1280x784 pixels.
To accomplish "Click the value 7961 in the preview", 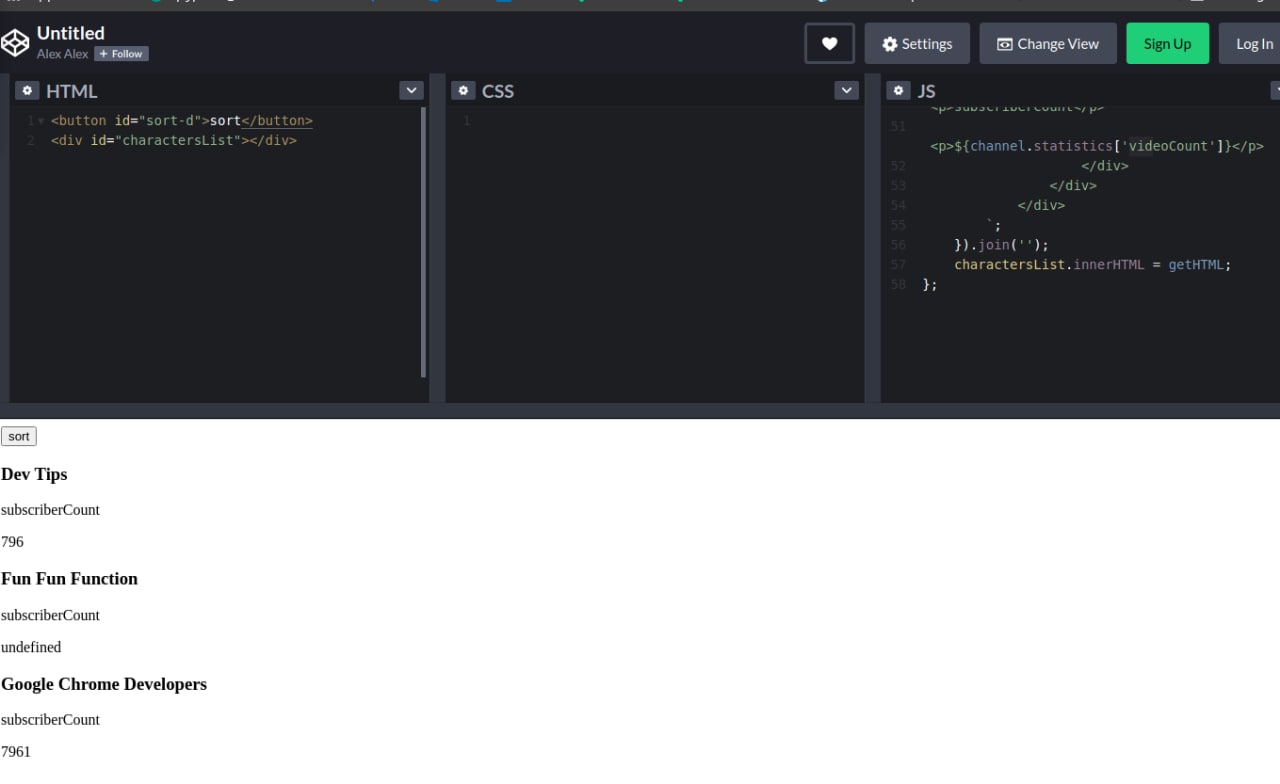I will pyautogui.click(x=16, y=752).
